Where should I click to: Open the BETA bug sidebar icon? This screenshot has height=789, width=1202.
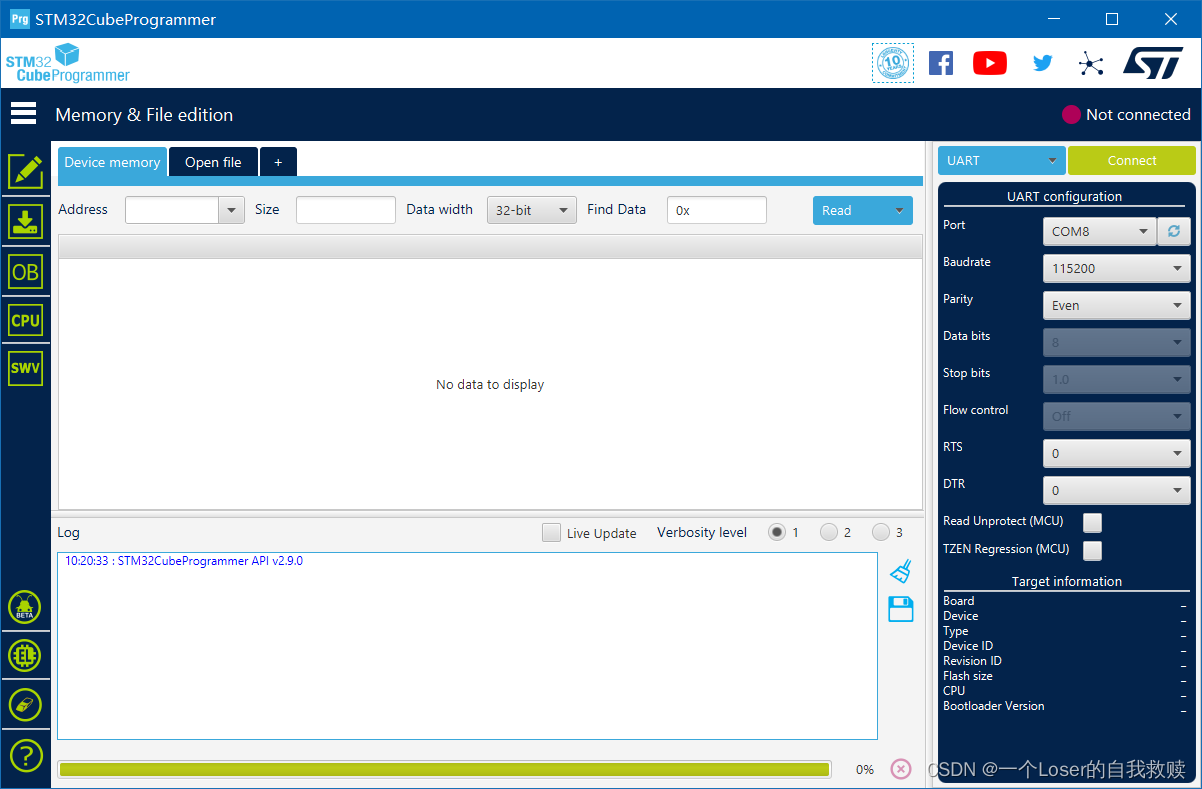pyautogui.click(x=25, y=607)
